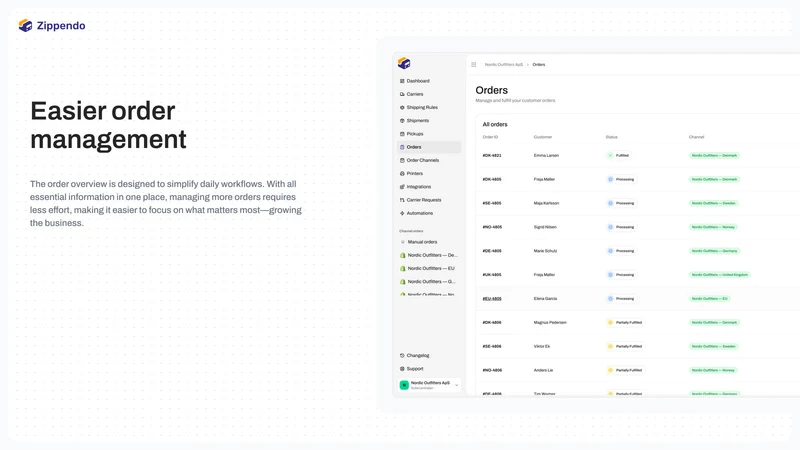Image resolution: width=800 pixels, height=450 pixels.
Task: Click the Automations sparkle icon
Action: pyautogui.click(x=402, y=214)
